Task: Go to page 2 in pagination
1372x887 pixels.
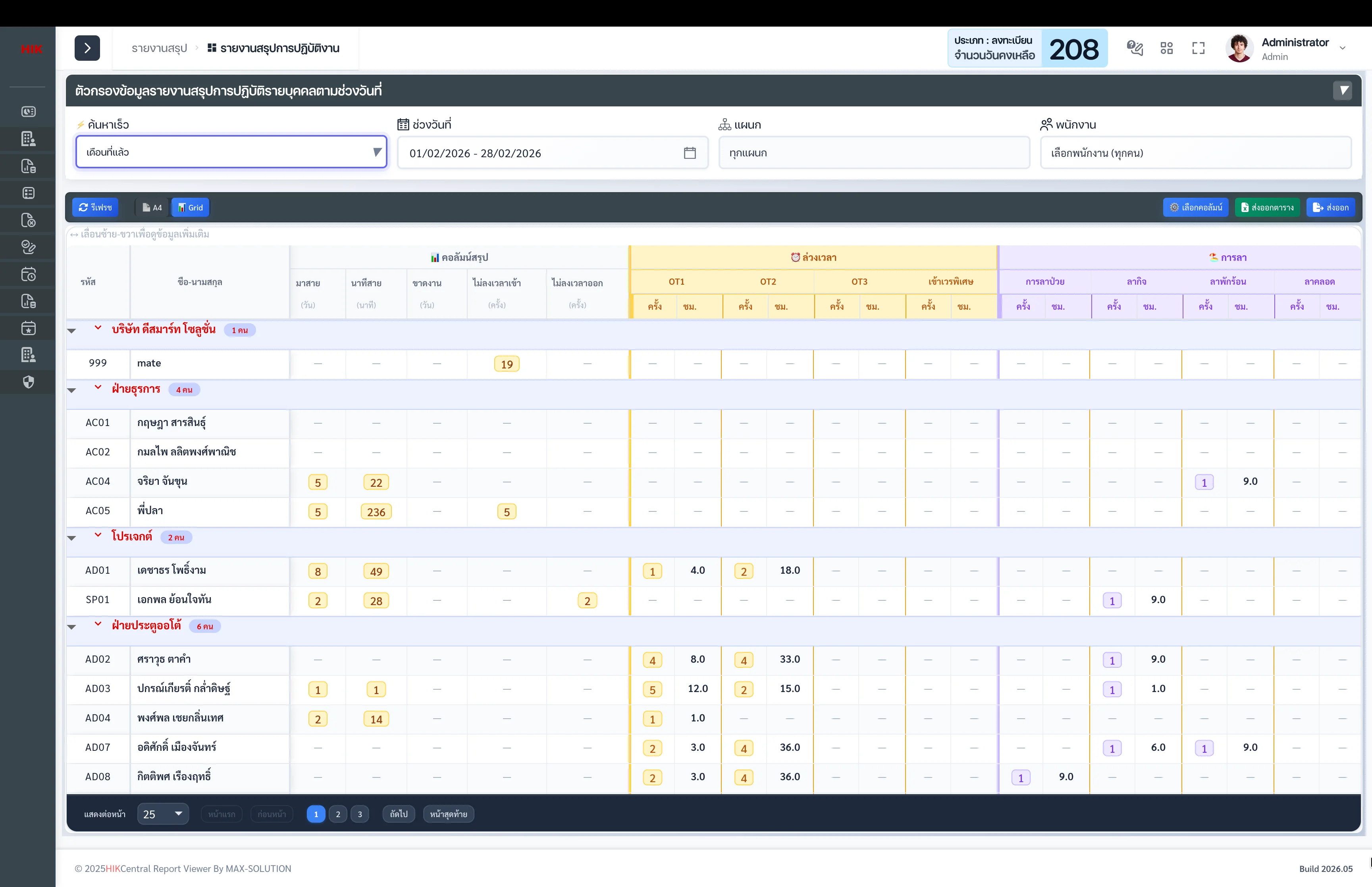Action: pyautogui.click(x=338, y=814)
